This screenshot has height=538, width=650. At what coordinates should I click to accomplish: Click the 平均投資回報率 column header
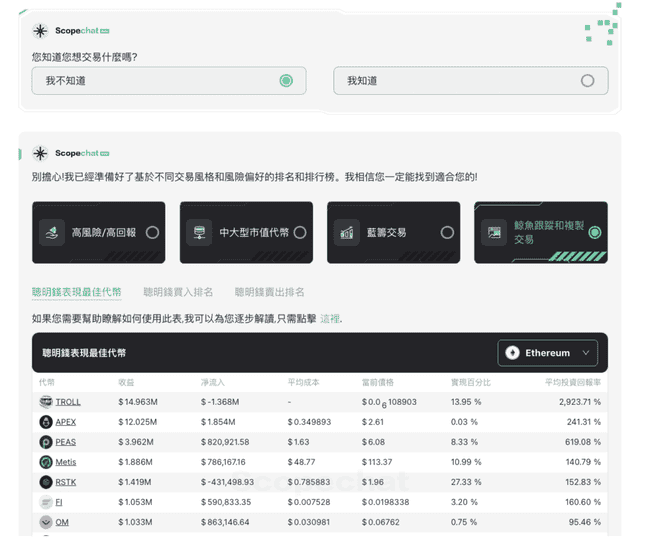(x=572, y=382)
